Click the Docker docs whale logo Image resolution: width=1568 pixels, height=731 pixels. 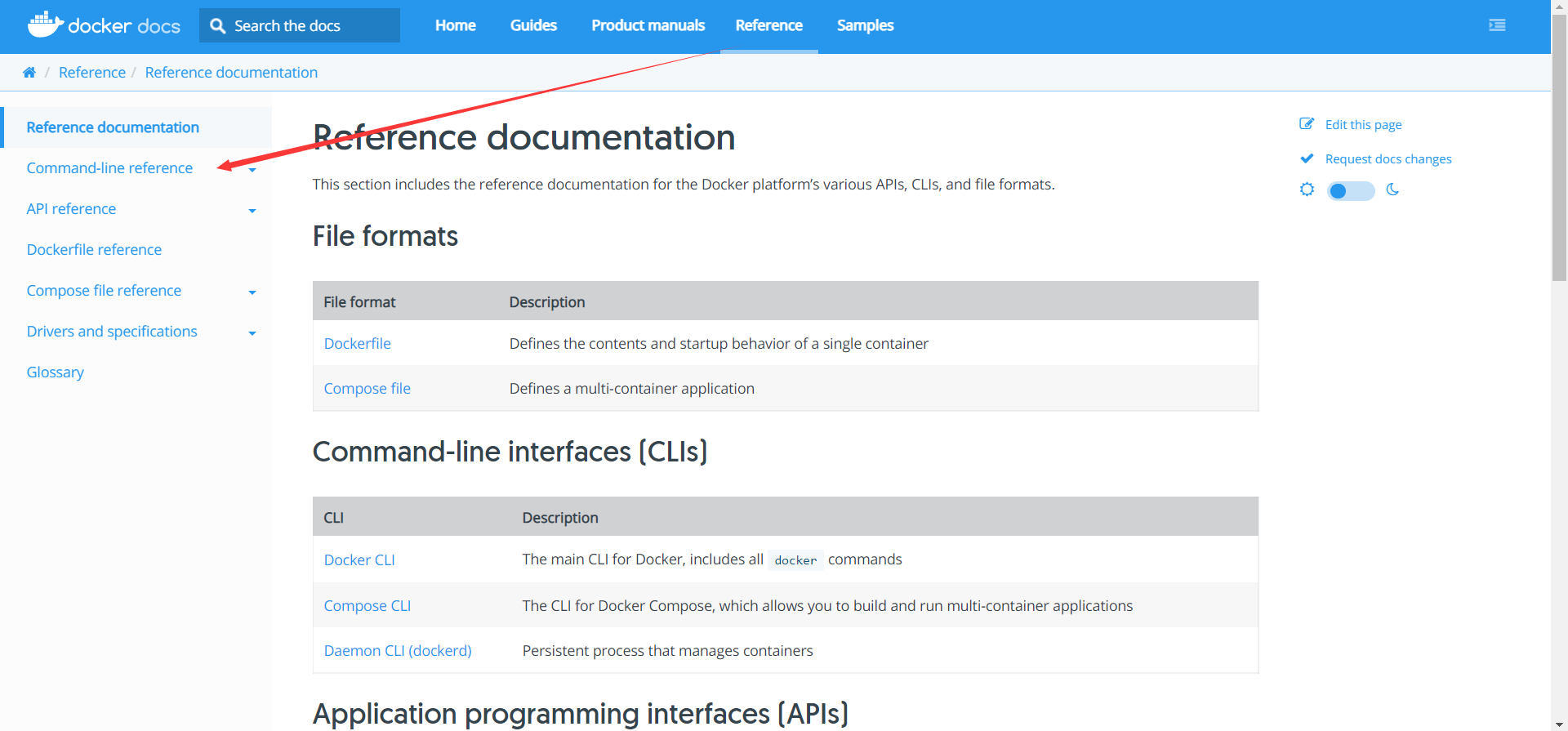tap(45, 25)
